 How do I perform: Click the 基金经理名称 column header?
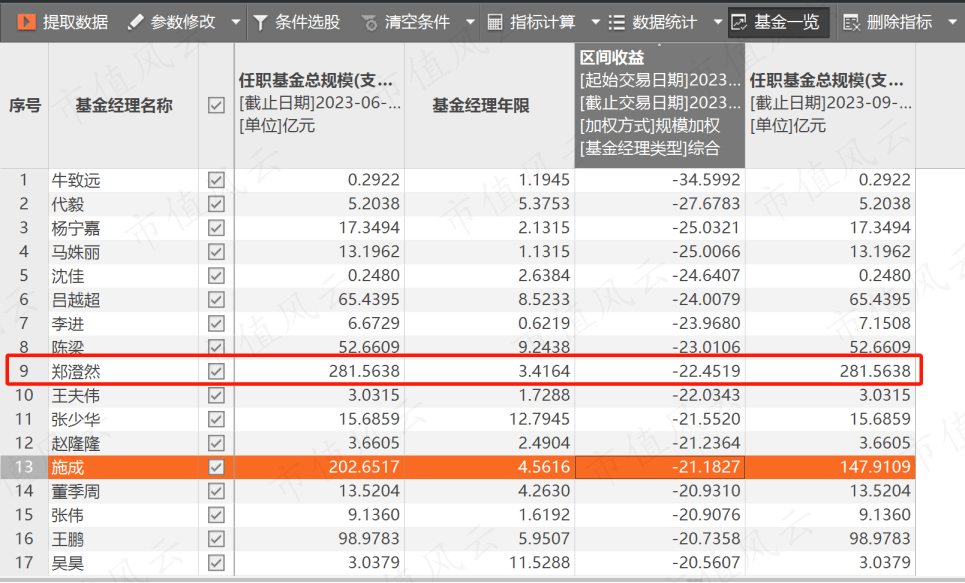(x=123, y=105)
